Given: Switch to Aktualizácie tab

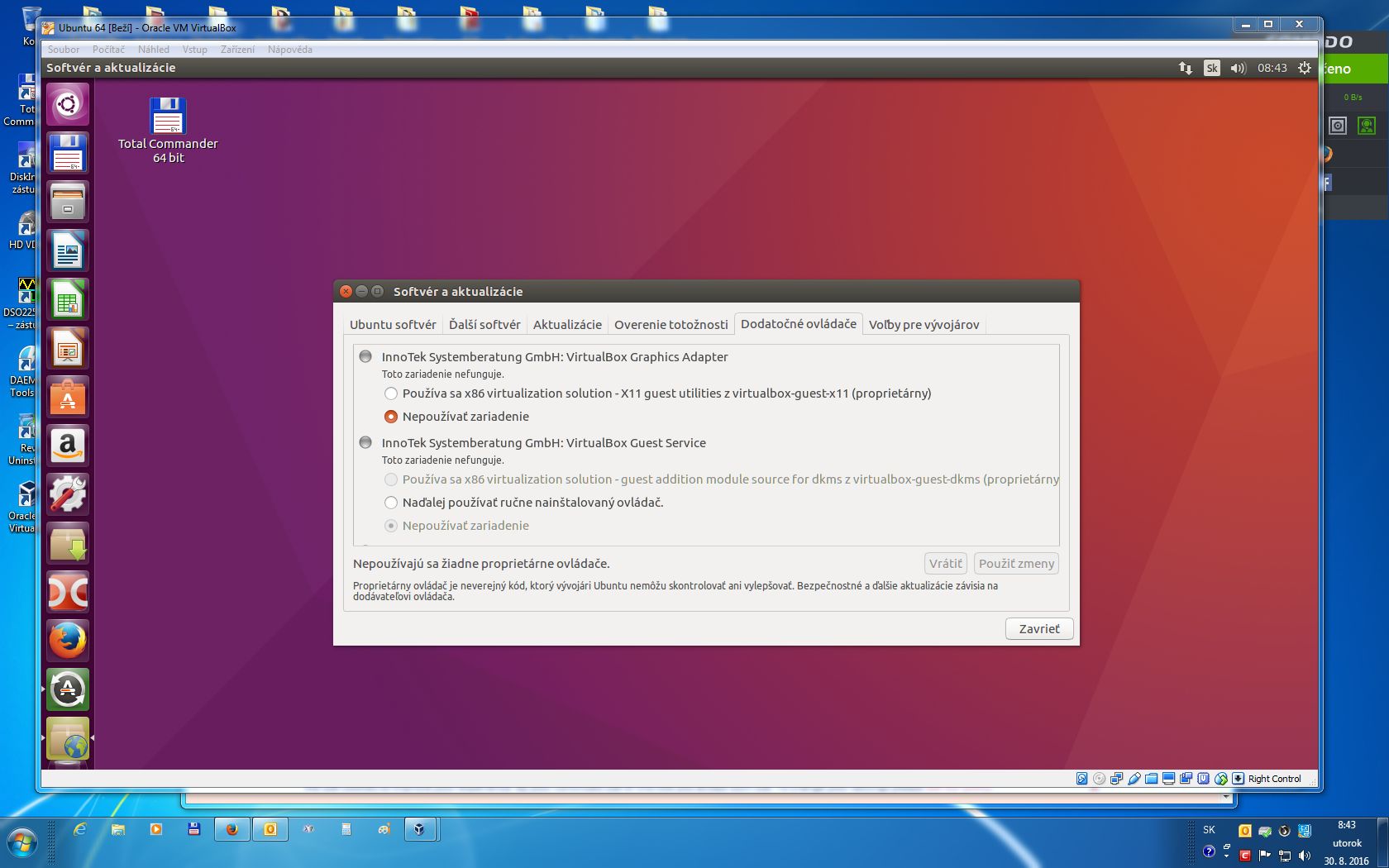Looking at the screenshot, I should (x=567, y=325).
